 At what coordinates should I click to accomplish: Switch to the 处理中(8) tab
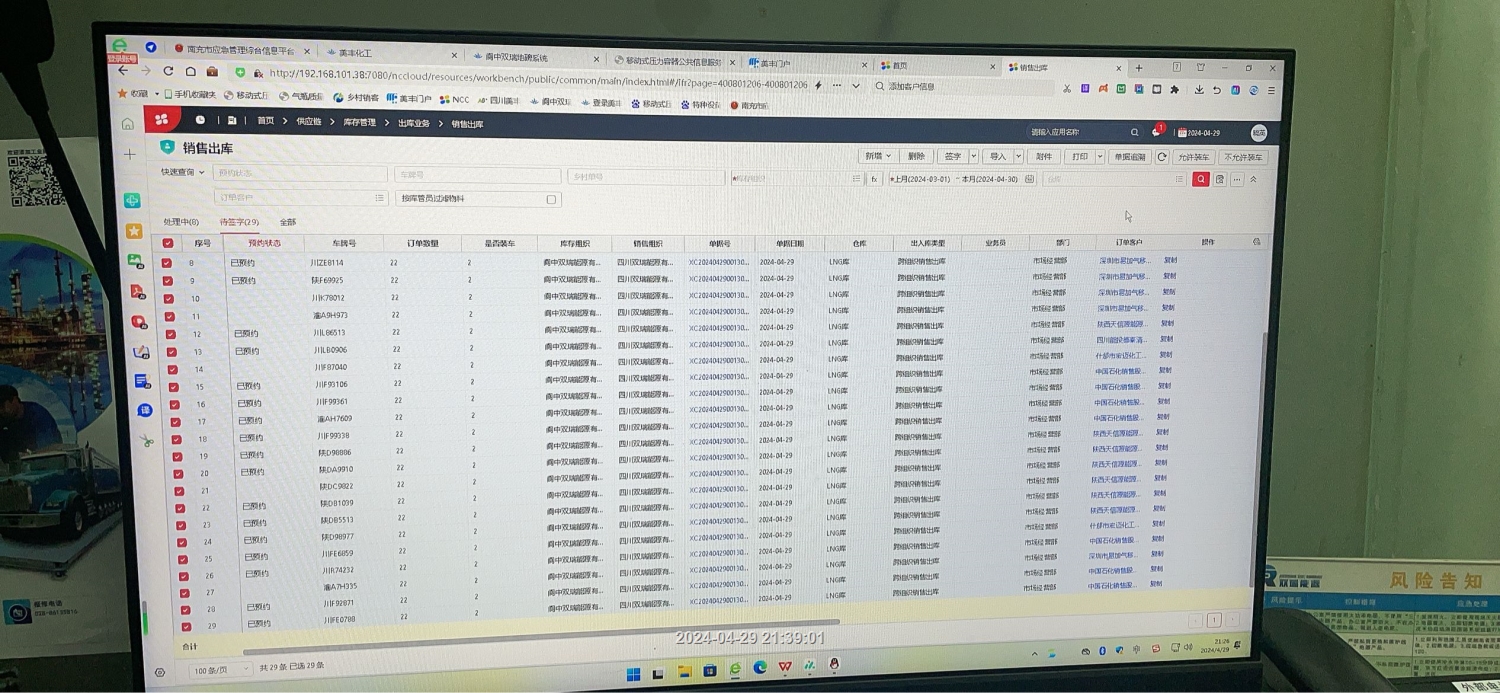181,222
